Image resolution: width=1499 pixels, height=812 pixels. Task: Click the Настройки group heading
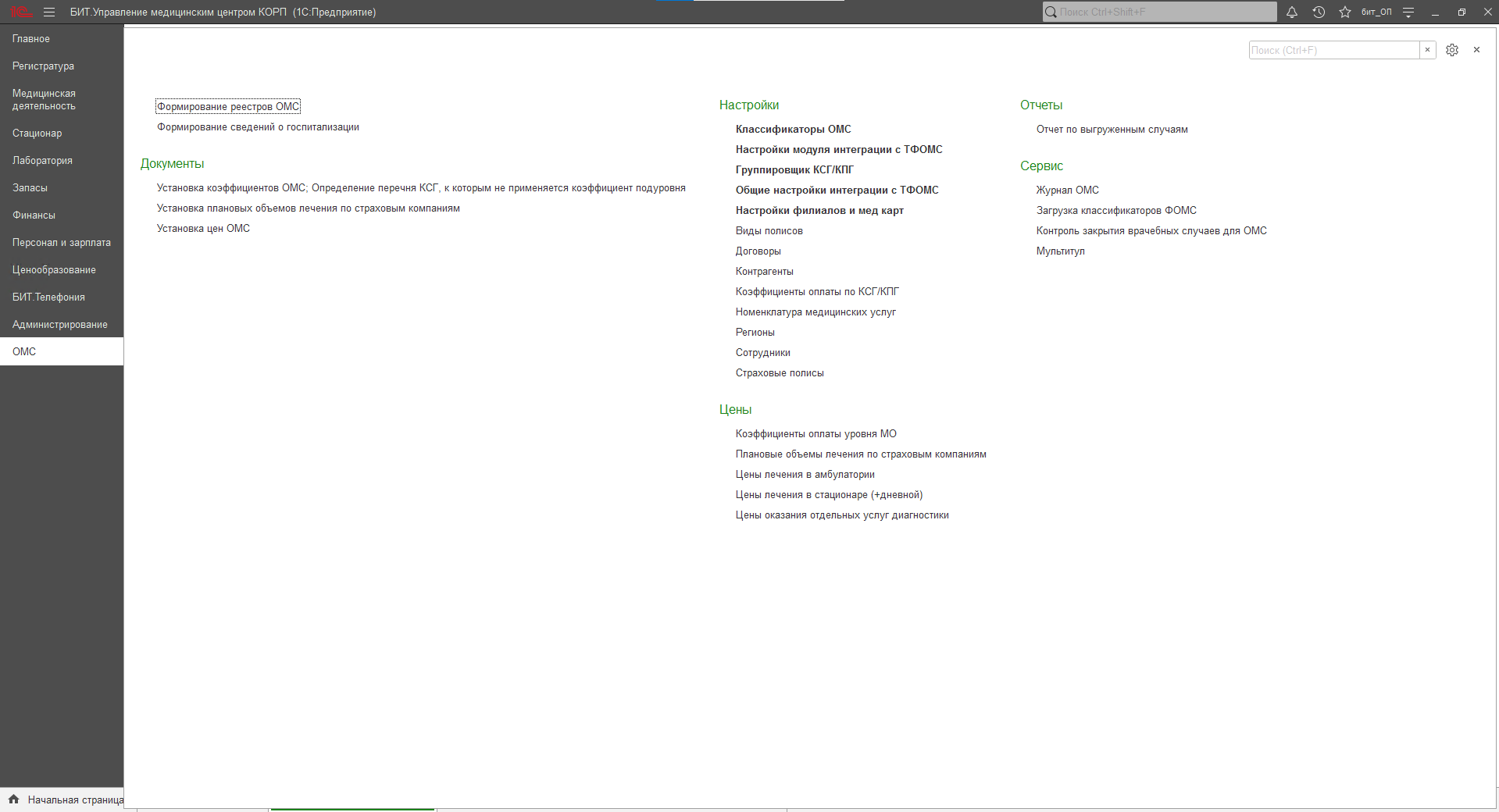tap(749, 105)
